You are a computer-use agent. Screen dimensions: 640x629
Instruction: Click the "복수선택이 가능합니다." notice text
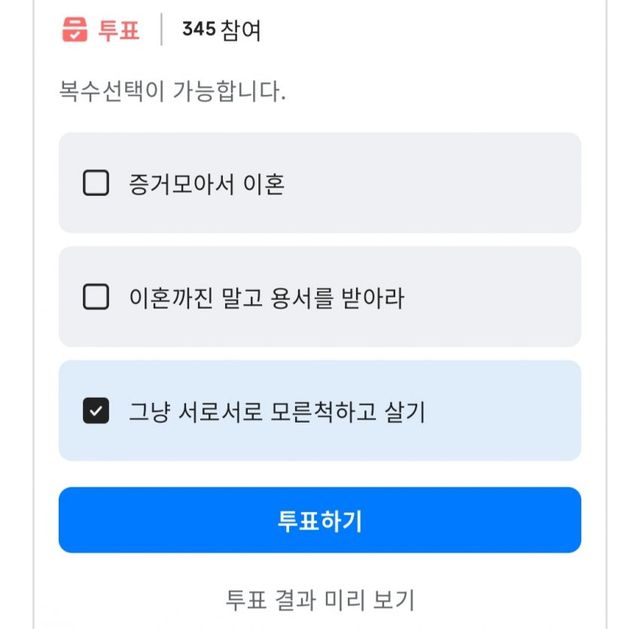coord(173,92)
